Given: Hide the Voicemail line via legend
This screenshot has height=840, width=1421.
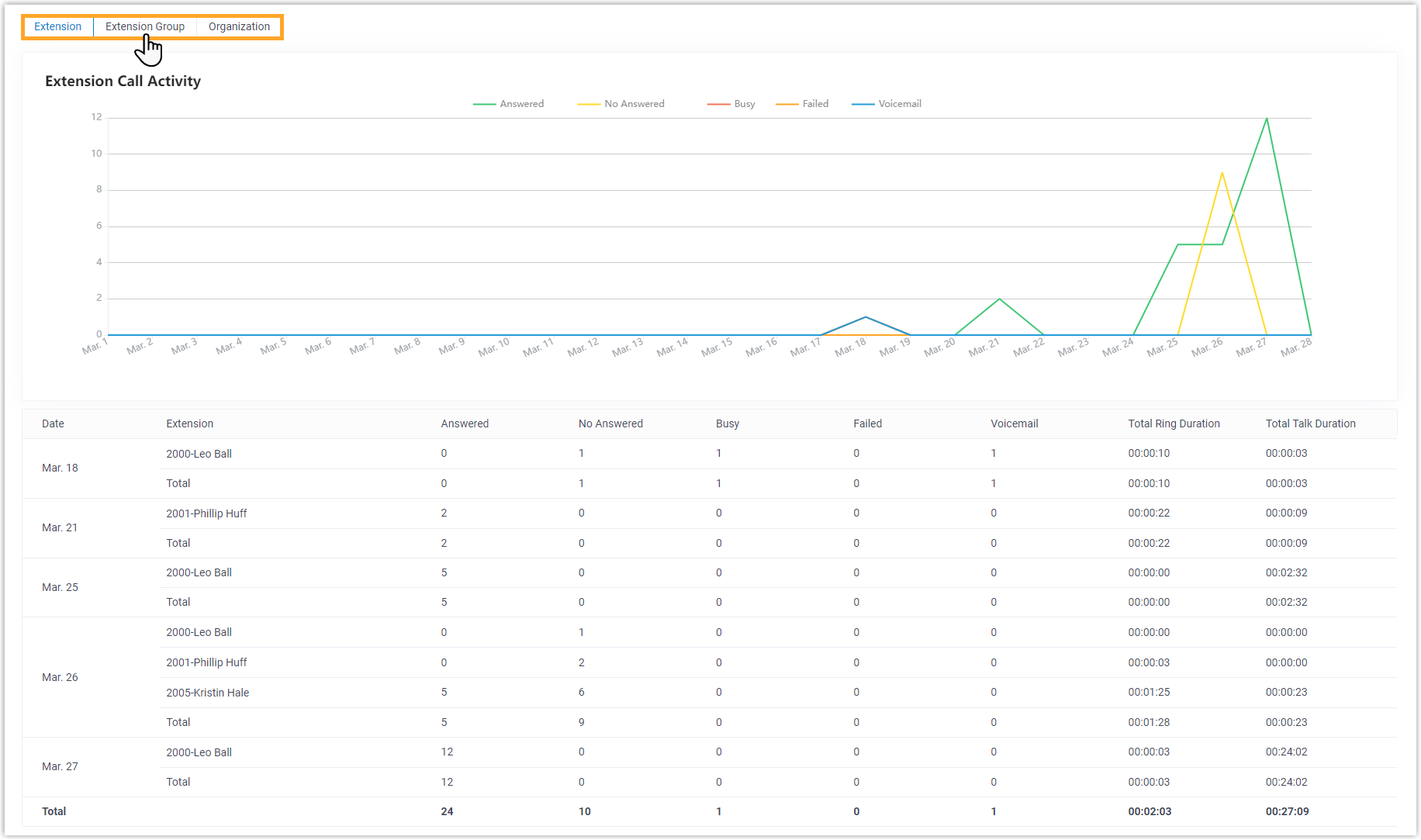Looking at the screenshot, I should click(887, 104).
